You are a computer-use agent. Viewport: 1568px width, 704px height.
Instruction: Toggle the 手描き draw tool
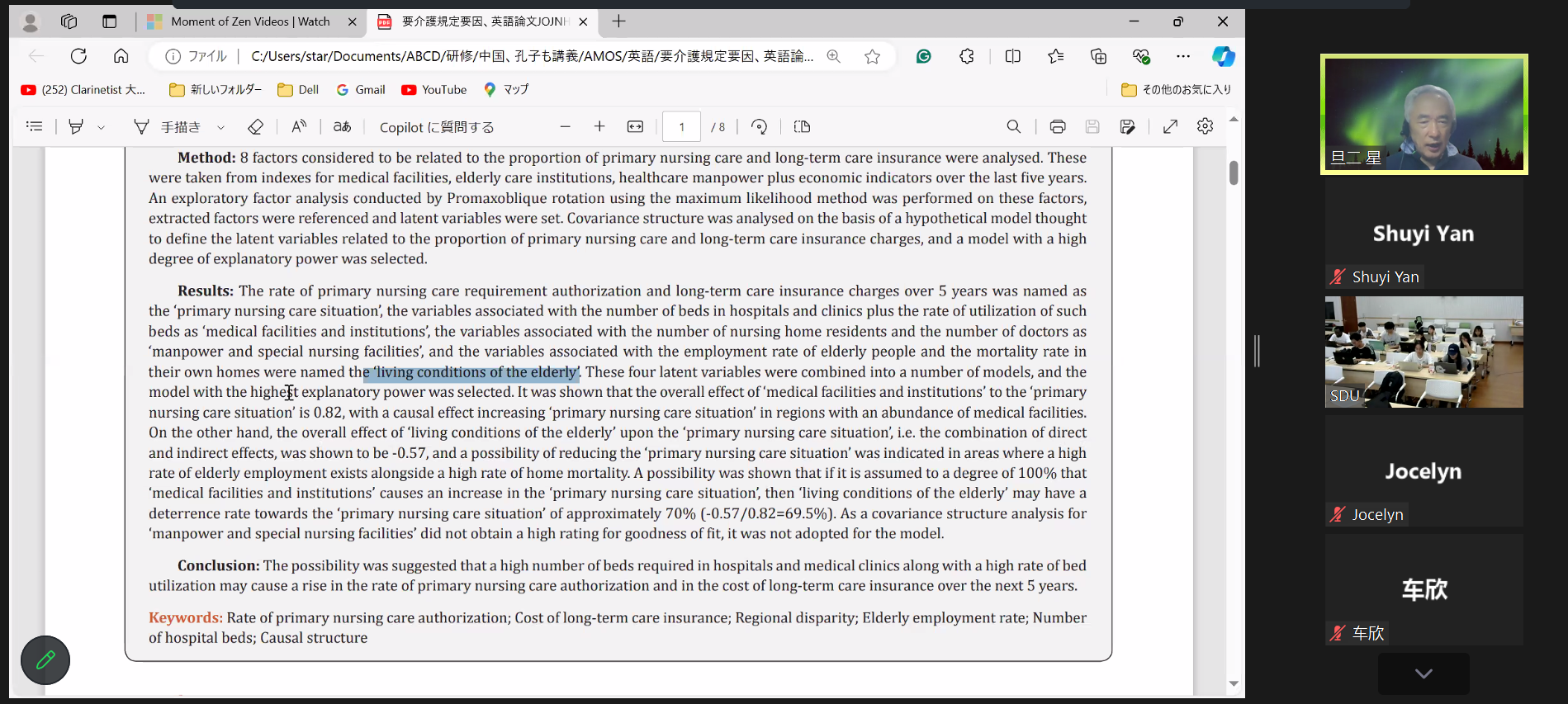(x=167, y=126)
